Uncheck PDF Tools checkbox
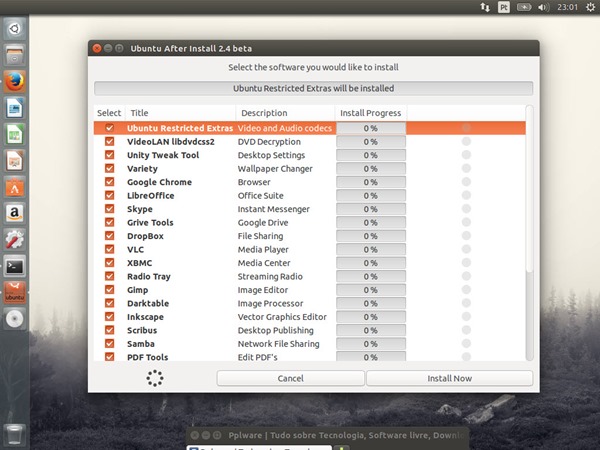The height and width of the screenshot is (450, 600). (x=109, y=357)
